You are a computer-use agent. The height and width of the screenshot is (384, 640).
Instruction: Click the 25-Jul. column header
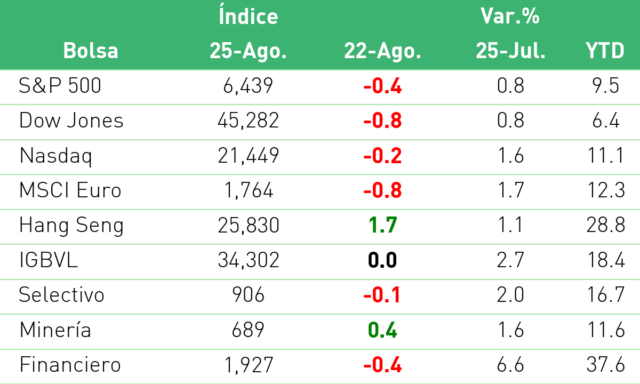point(511,51)
